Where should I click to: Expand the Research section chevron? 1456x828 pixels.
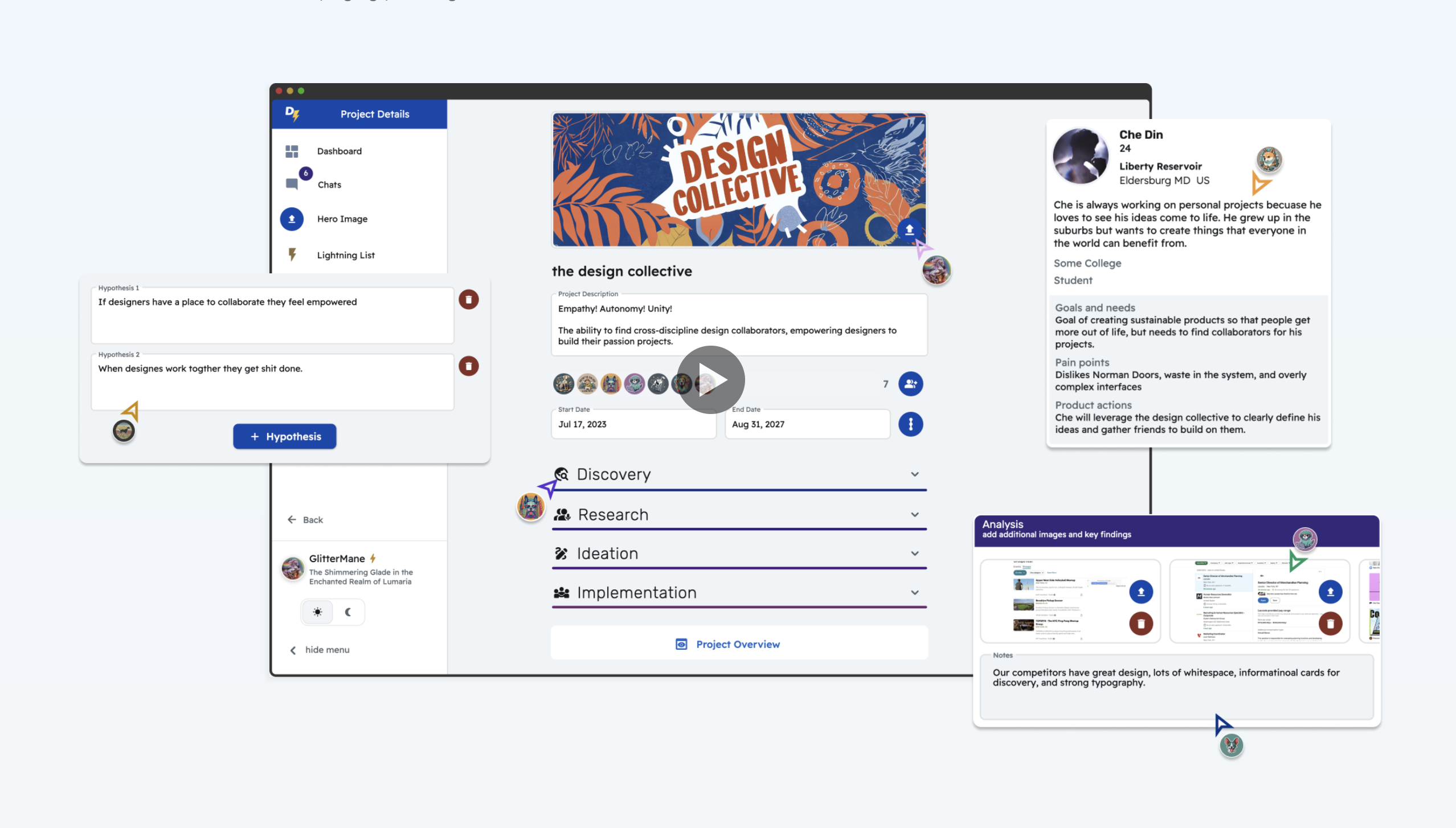914,514
